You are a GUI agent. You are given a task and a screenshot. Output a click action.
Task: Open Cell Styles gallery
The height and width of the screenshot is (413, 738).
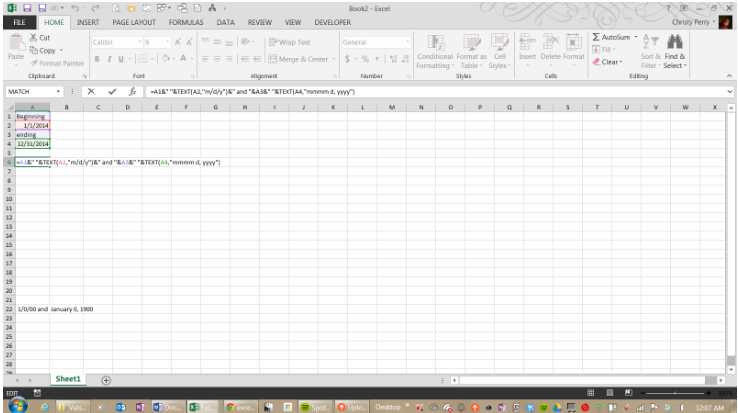[x=499, y=51]
